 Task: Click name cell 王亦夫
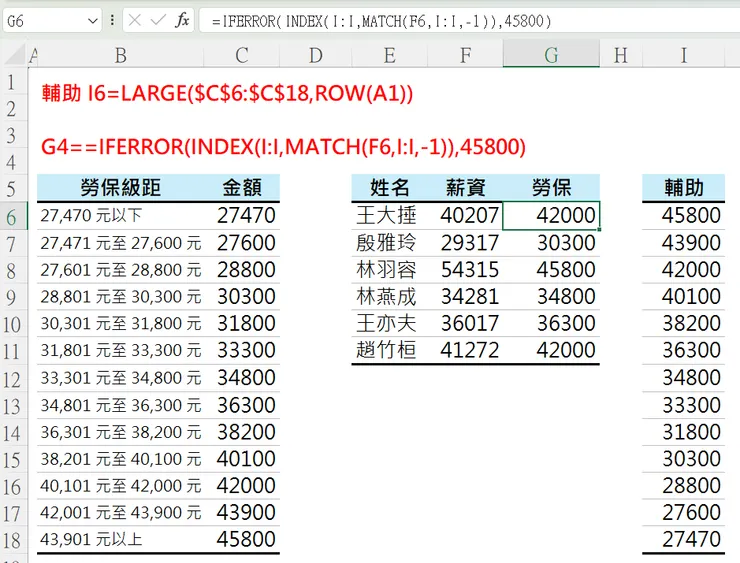tap(390, 324)
